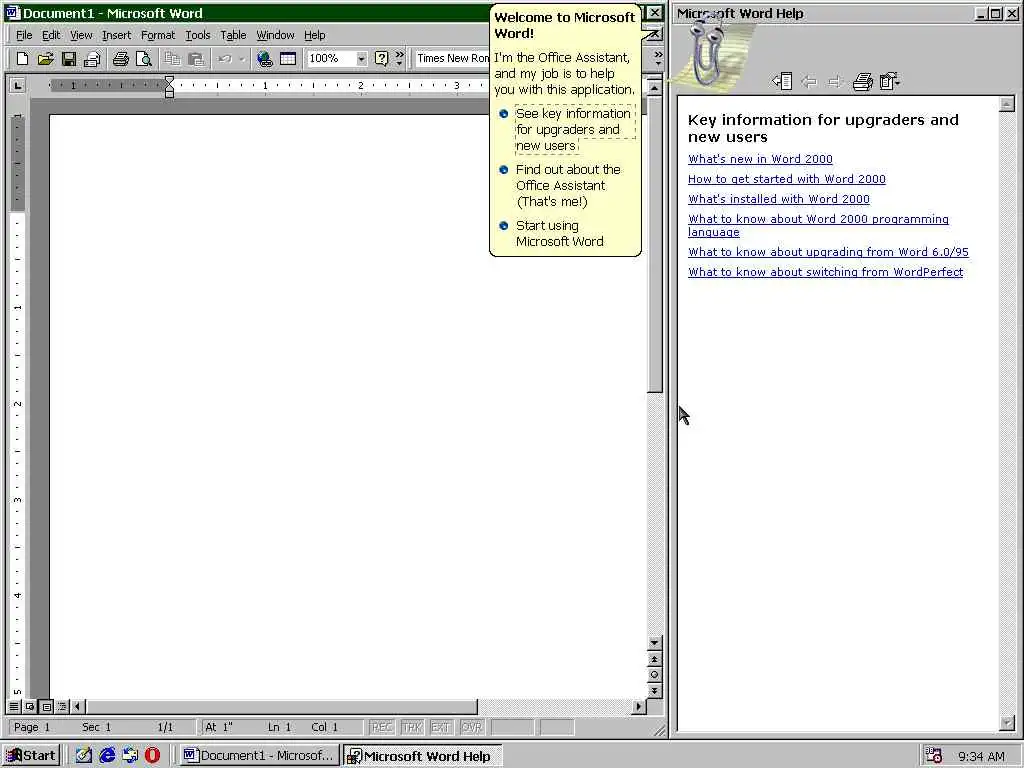Image resolution: width=1024 pixels, height=768 pixels.
Task: Open 'upgrading from Word 6.0/95' link
Action: tap(828, 252)
